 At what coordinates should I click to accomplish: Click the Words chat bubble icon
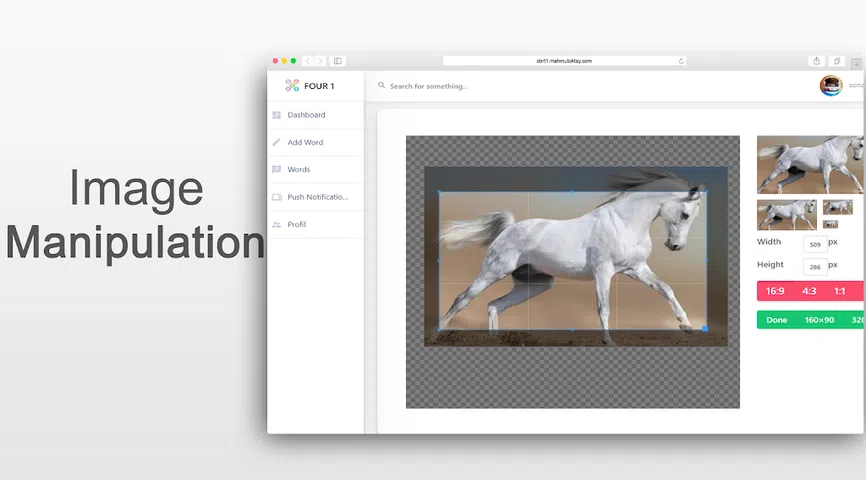[x=277, y=170]
